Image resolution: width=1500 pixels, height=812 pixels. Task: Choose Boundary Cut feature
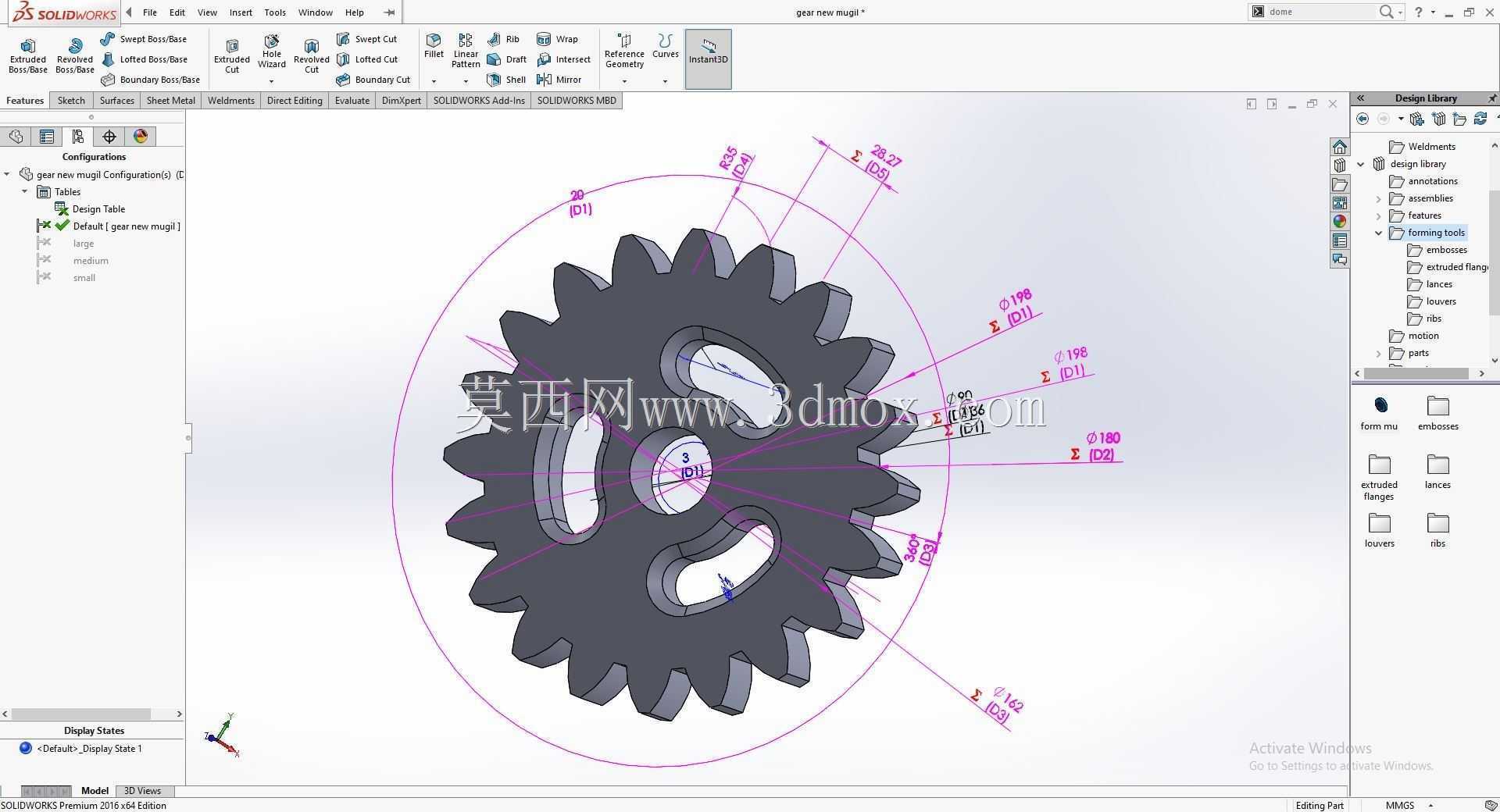[373, 80]
